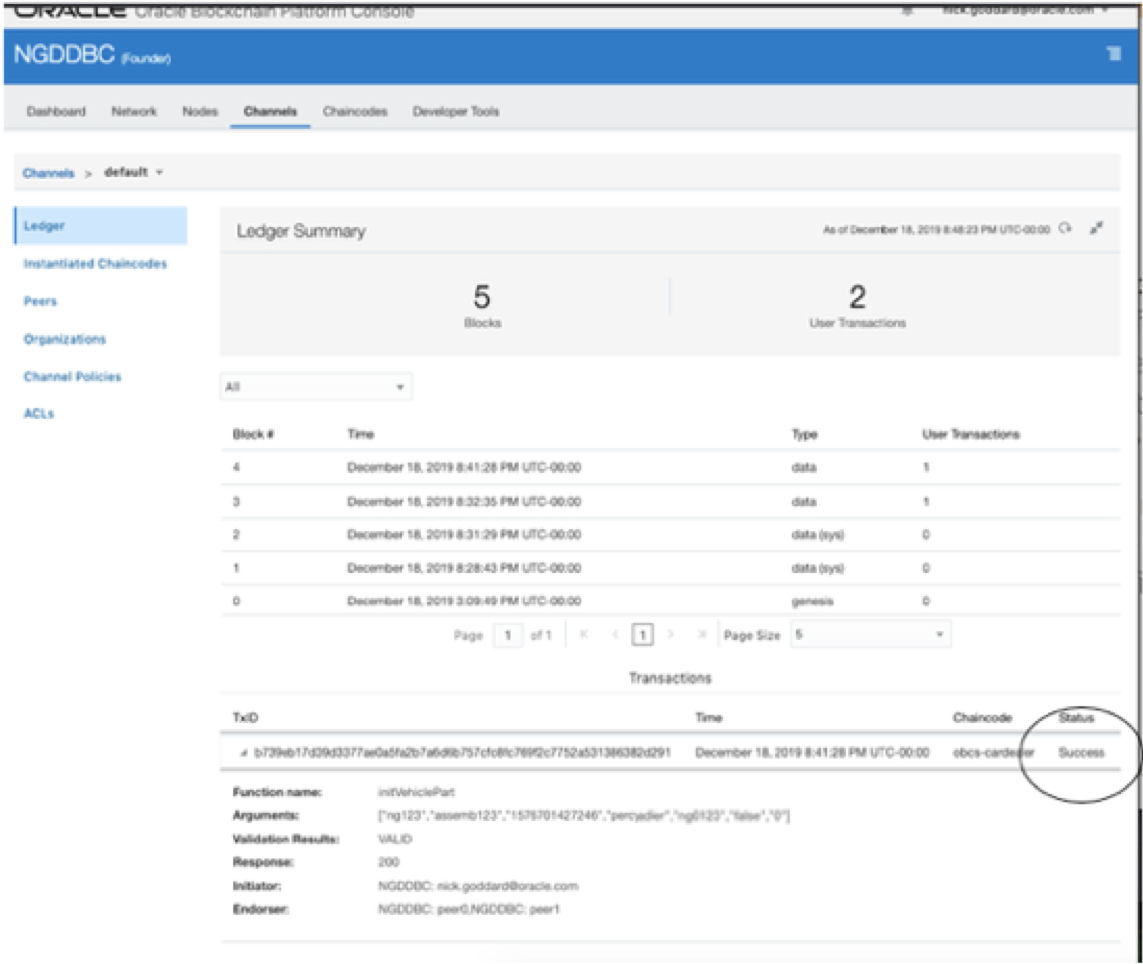Open the Page Size dropdown
The height and width of the screenshot is (964, 1143).
point(870,635)
